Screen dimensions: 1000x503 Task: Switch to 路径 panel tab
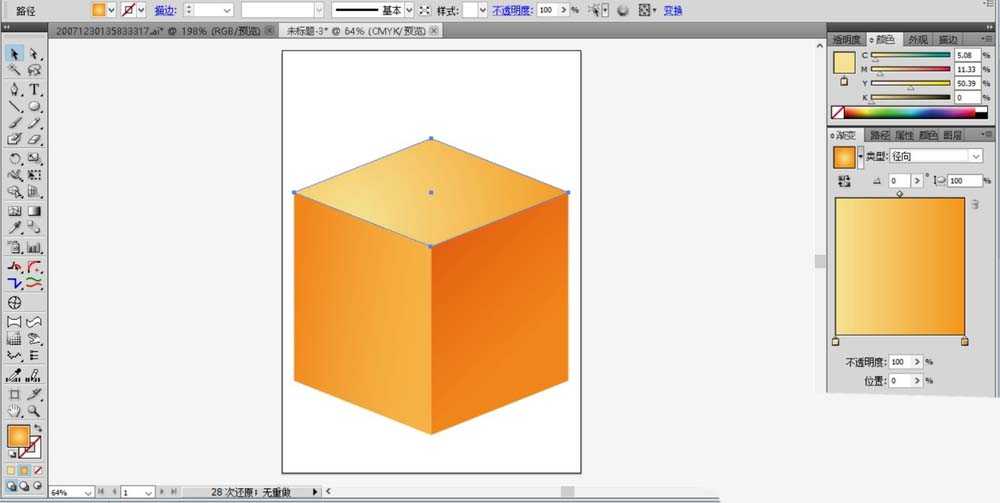pyautogui.click(x=879, y=135)
